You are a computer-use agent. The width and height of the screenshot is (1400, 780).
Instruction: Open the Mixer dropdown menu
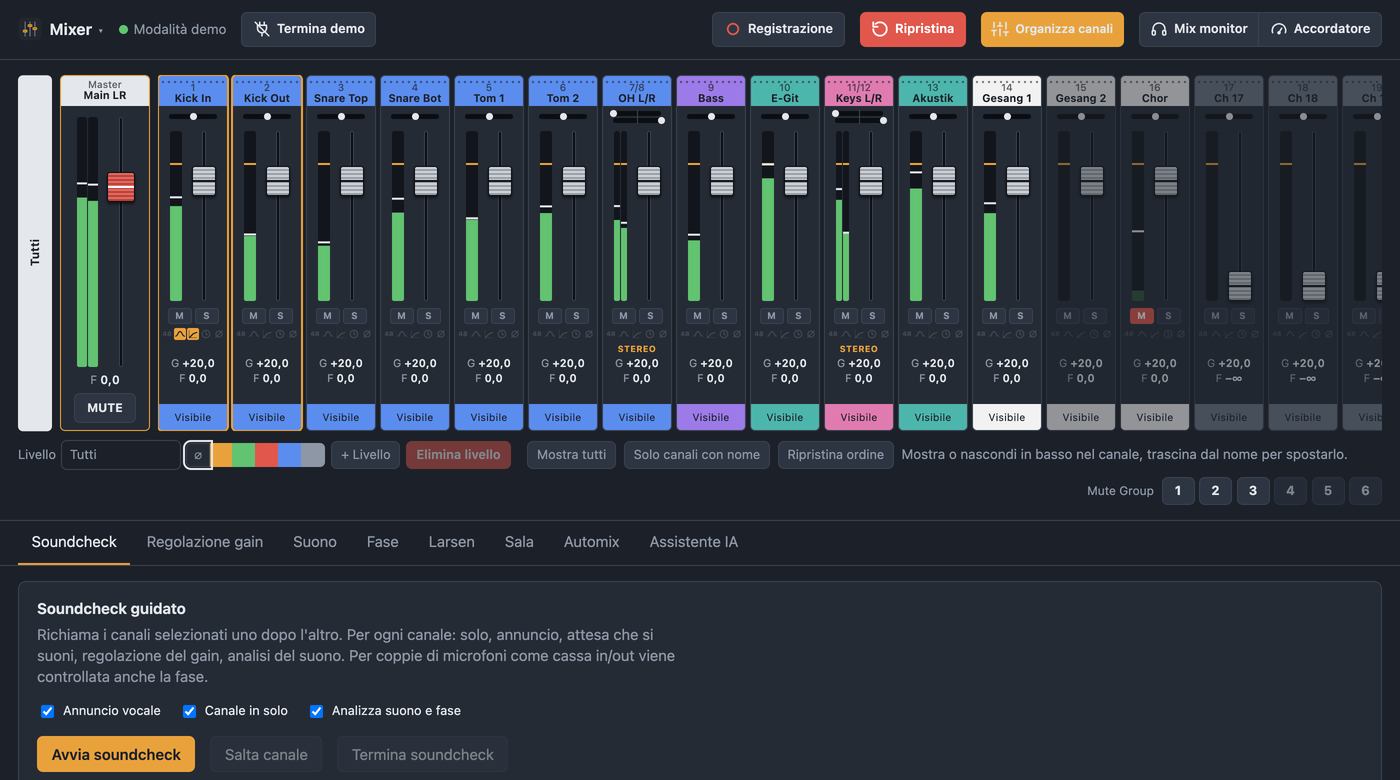point(76,30)
